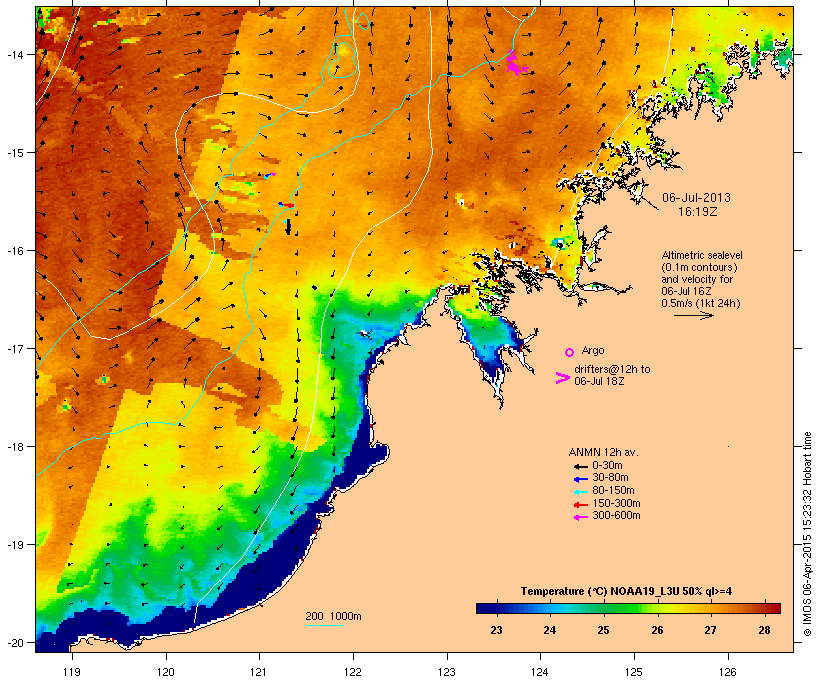Click the magenta 300-600m legend arrow
Screen dimensions: 820x680
click(x=580, y=517)
